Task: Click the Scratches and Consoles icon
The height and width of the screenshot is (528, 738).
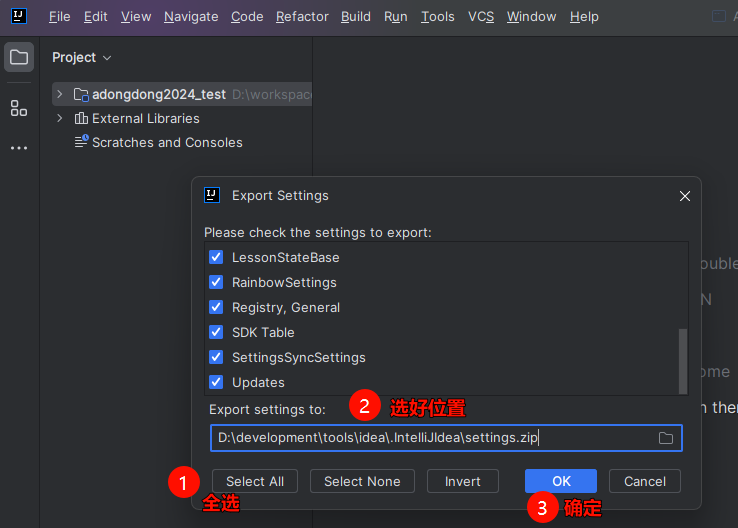Action: pos(81,141)
